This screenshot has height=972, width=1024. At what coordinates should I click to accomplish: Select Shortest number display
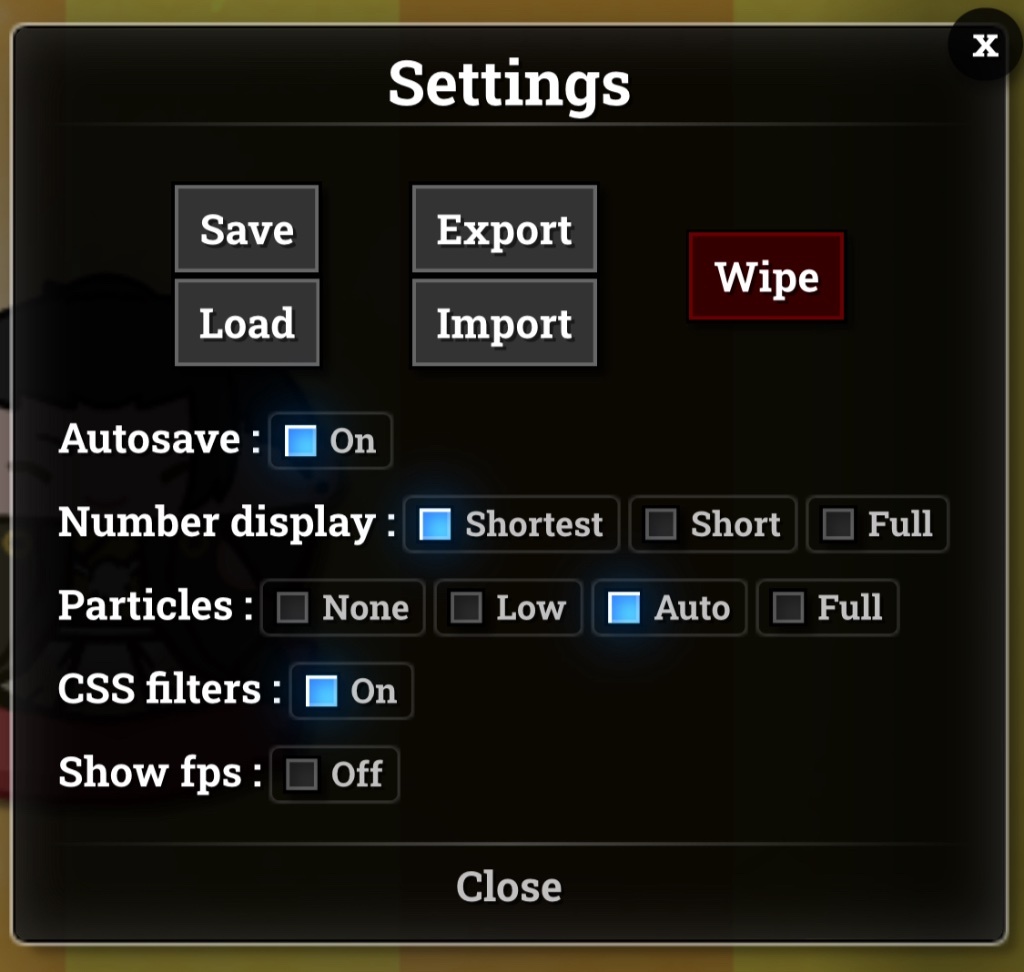(x=511, y=525)
